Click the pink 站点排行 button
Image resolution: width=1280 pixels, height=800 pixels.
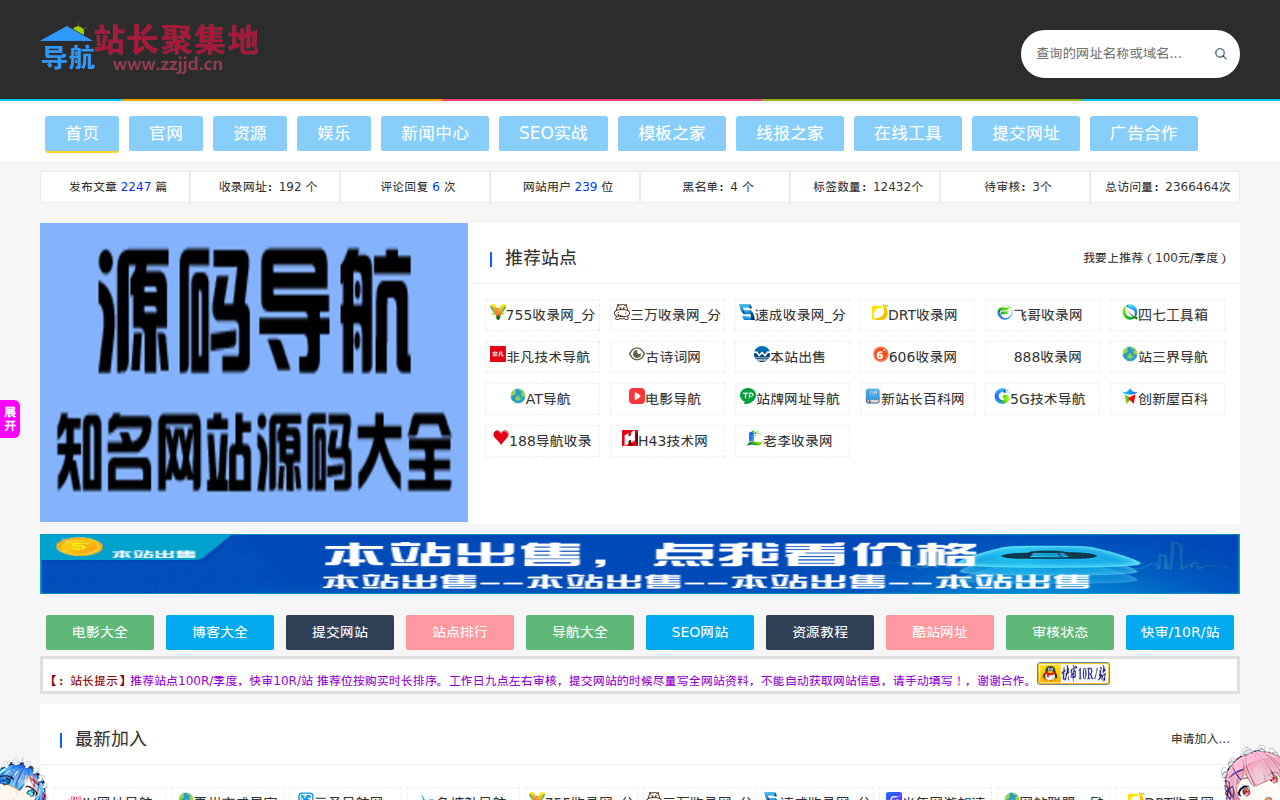[x=460, y=633]
